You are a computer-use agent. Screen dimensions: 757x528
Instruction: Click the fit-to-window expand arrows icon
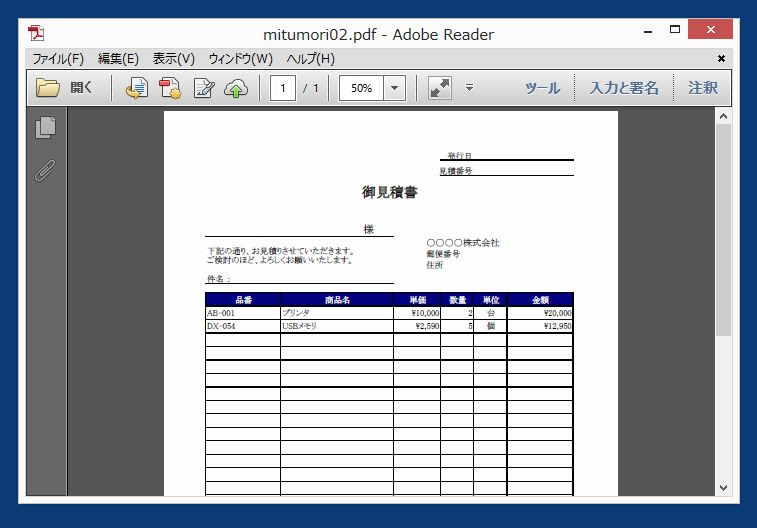point(440,88)
